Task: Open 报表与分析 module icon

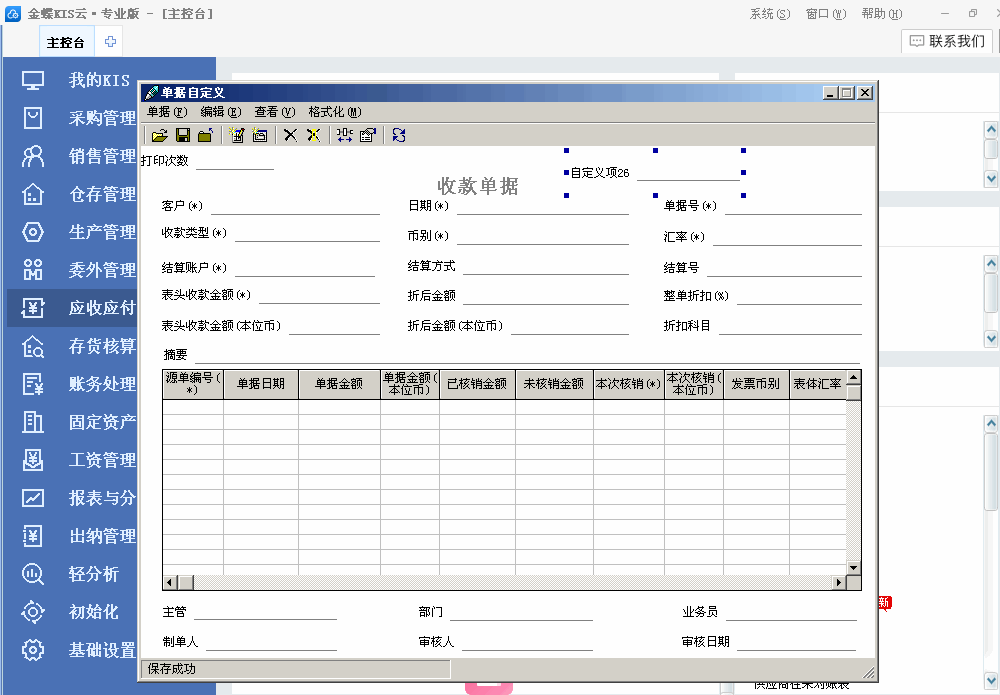Action: coord(33,498)
